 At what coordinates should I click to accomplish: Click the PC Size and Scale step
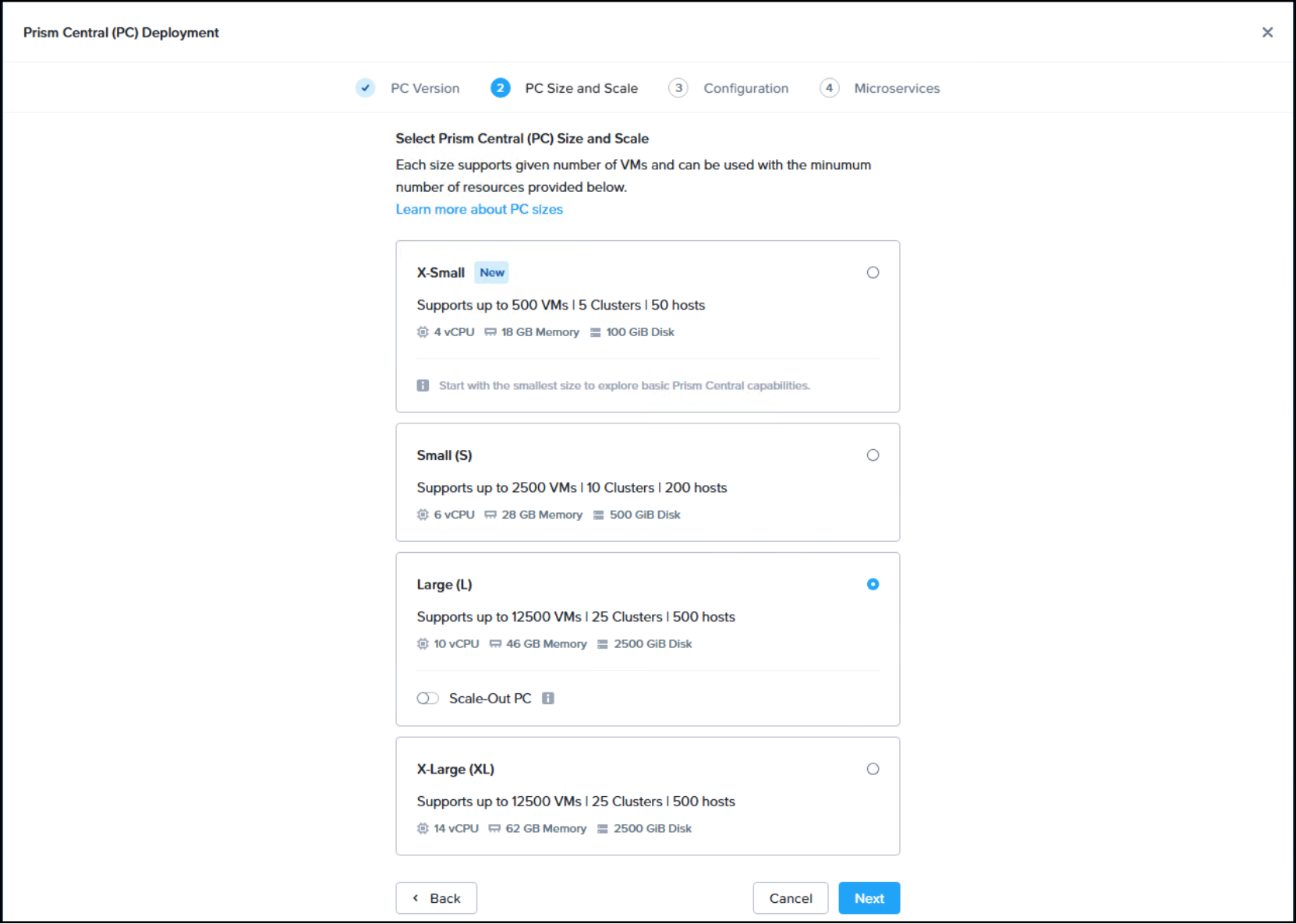[x=582, y=88]
